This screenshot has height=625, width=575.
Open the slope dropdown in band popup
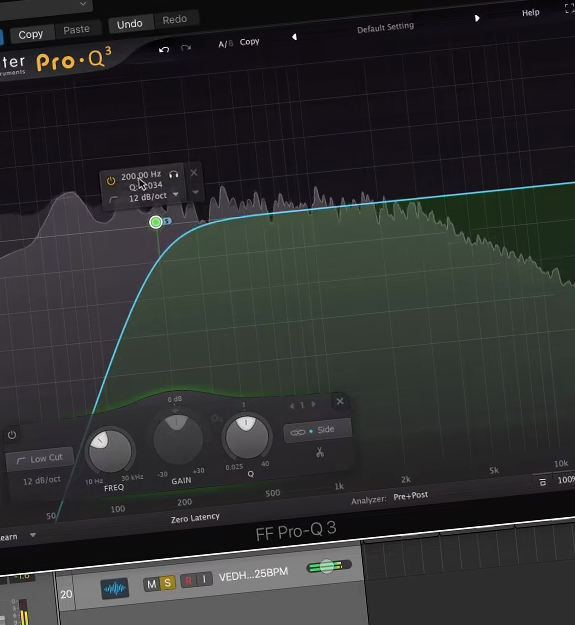point(176,194)
